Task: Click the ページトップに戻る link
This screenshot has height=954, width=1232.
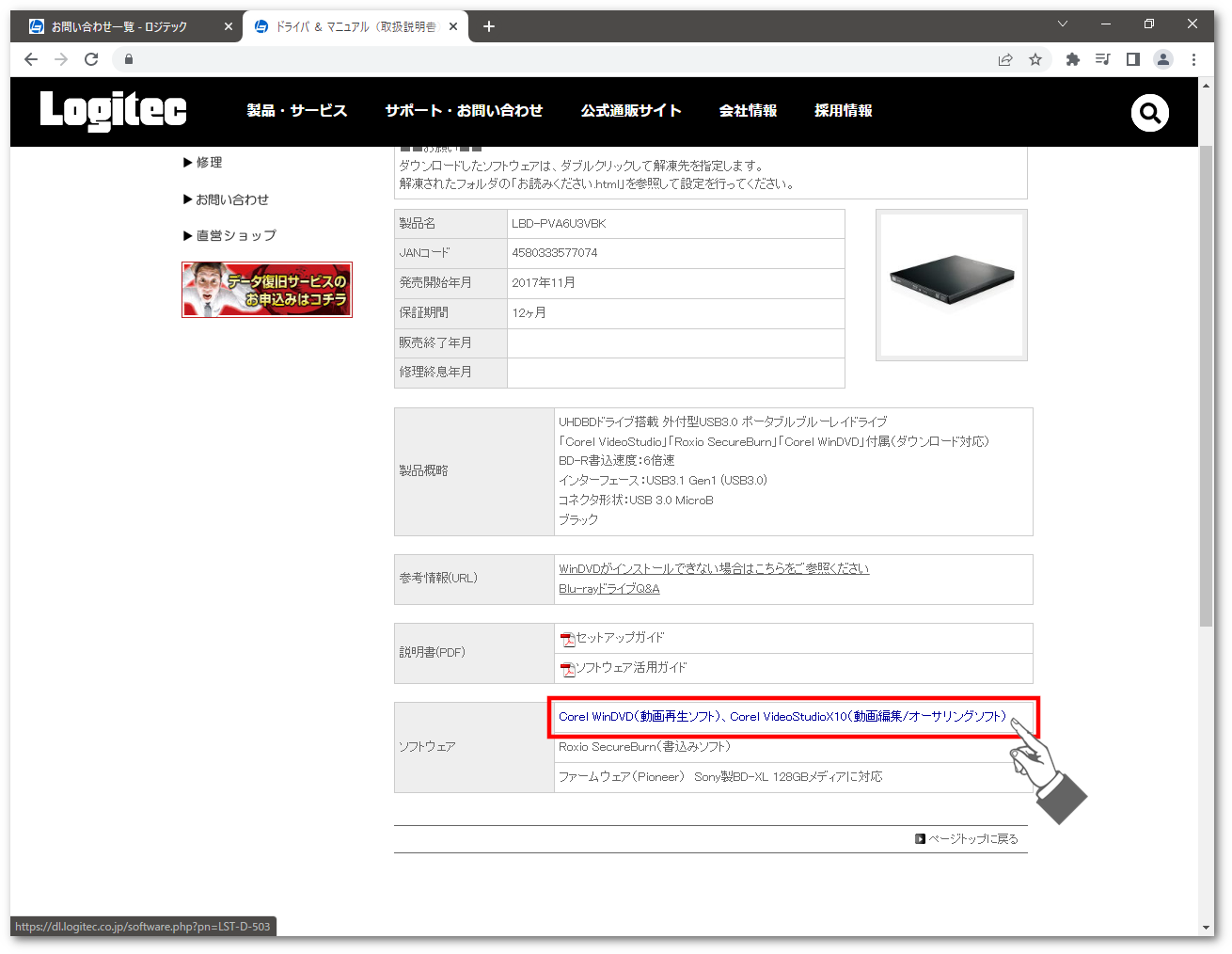Action: (973, 839)
